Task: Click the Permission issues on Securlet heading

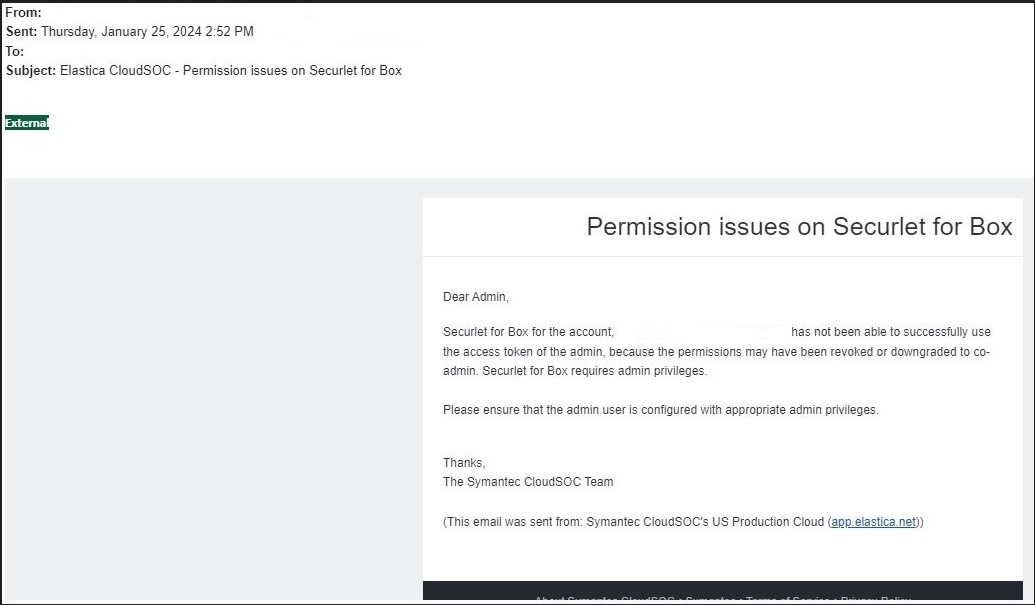Action: click(x=799, y=227)
